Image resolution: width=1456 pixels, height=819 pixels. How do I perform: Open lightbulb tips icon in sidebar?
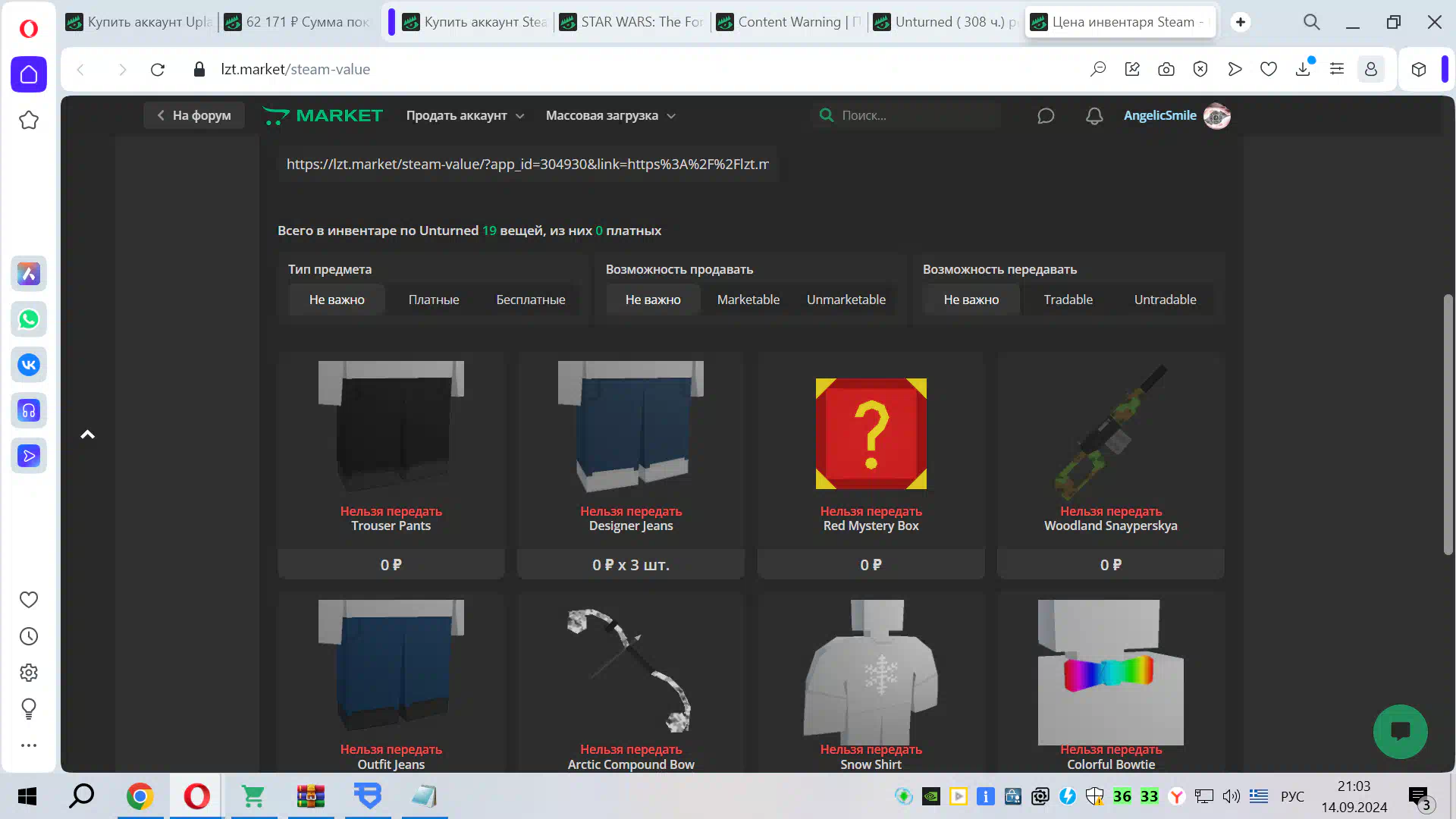click(x=29, y=709)
